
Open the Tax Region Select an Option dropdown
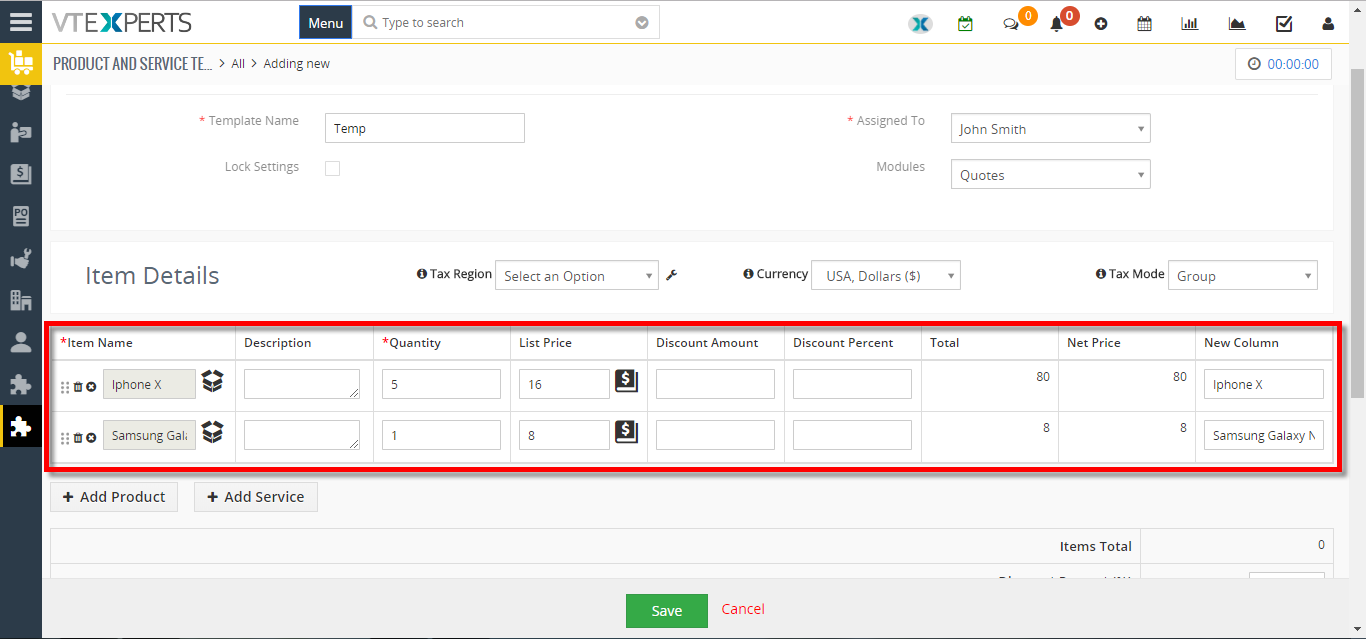tap(576, 275)
